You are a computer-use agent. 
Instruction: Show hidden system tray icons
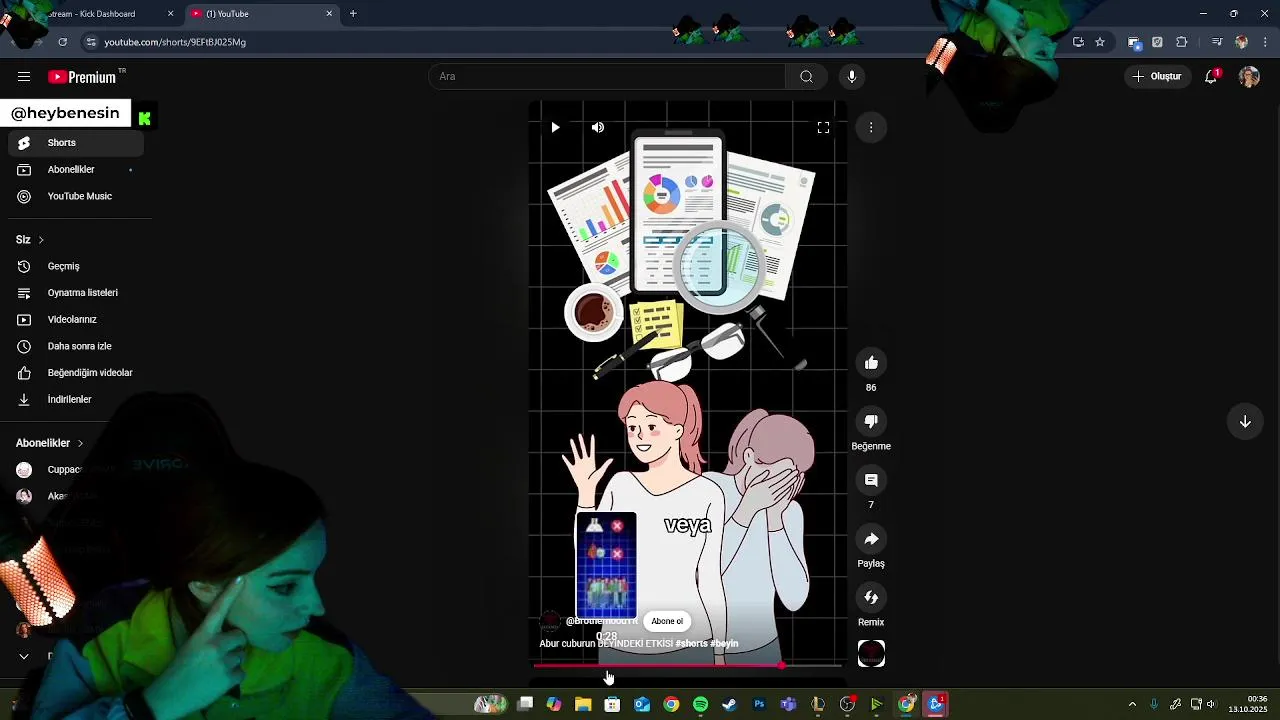(1132, 705)
